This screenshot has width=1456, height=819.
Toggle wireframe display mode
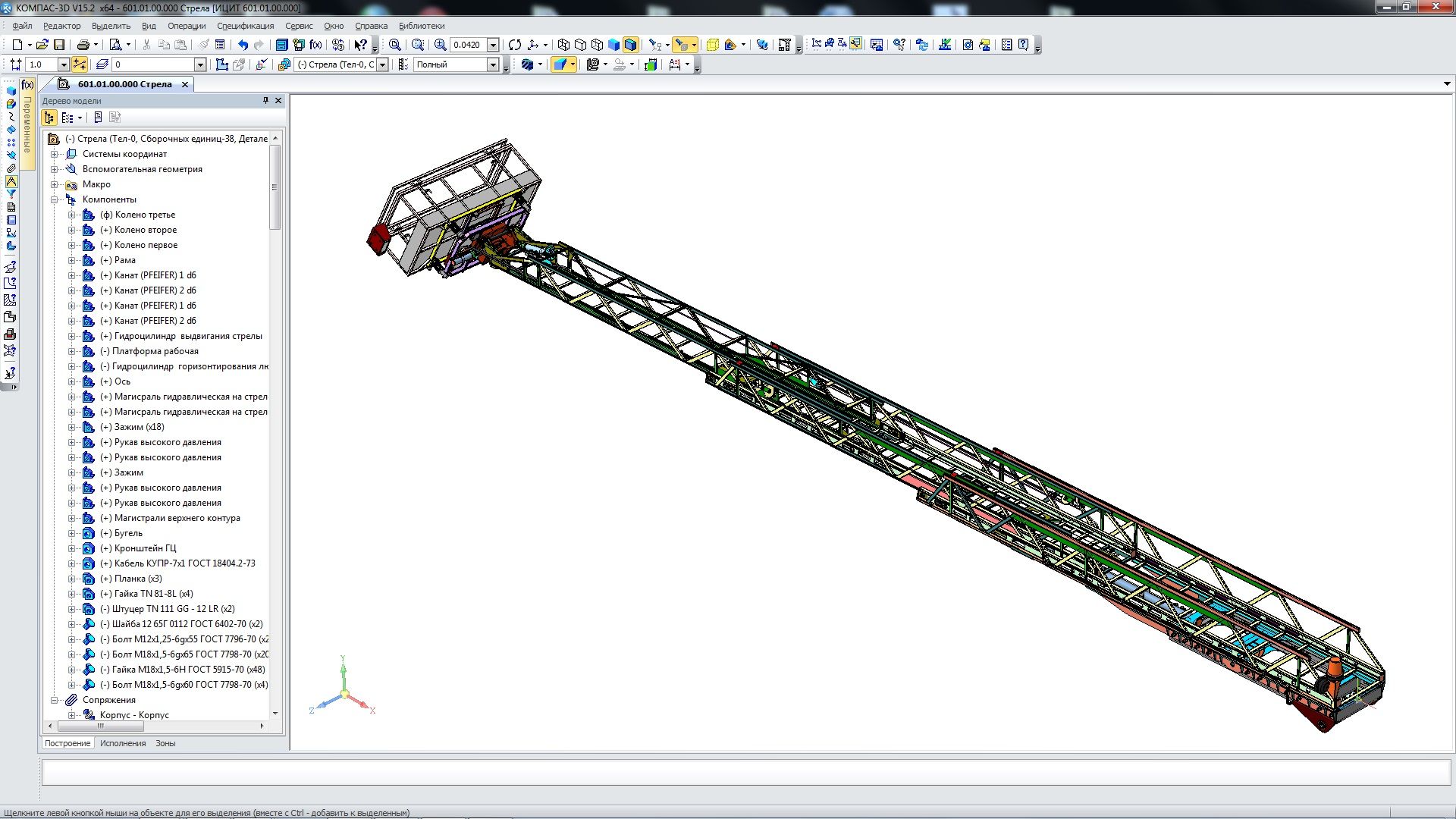[x=563, y=45]
